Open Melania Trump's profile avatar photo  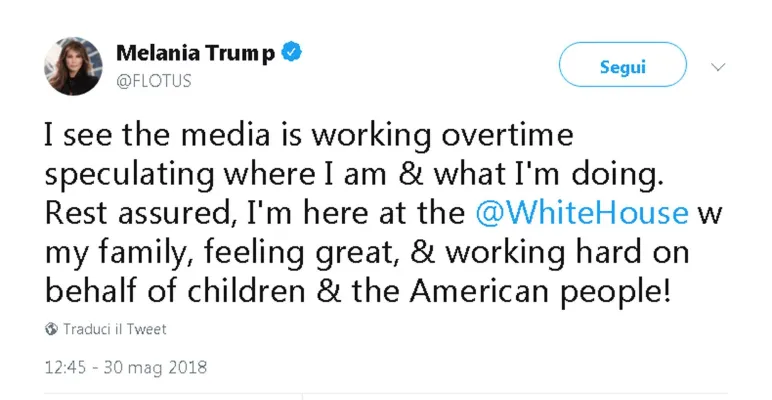pos(73,66)
